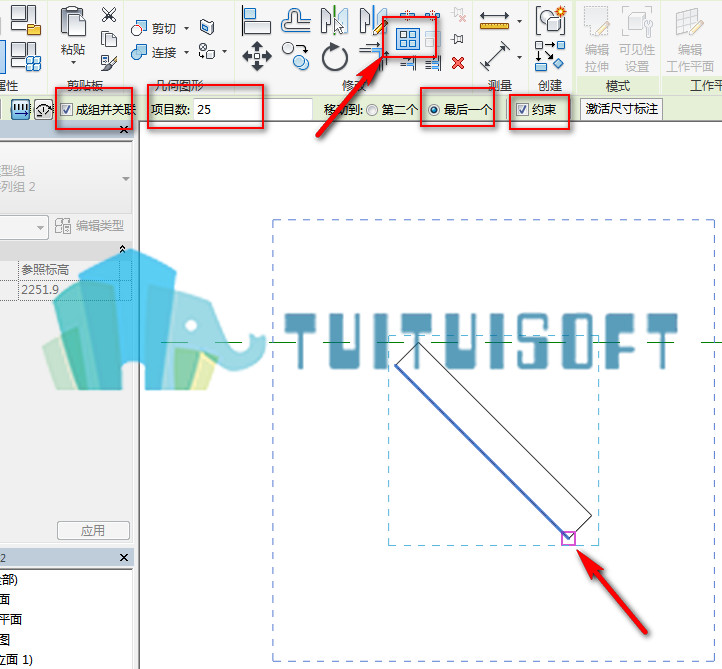Click the 激活尺寸标注 button
The image size is (722, 669).
621,109
